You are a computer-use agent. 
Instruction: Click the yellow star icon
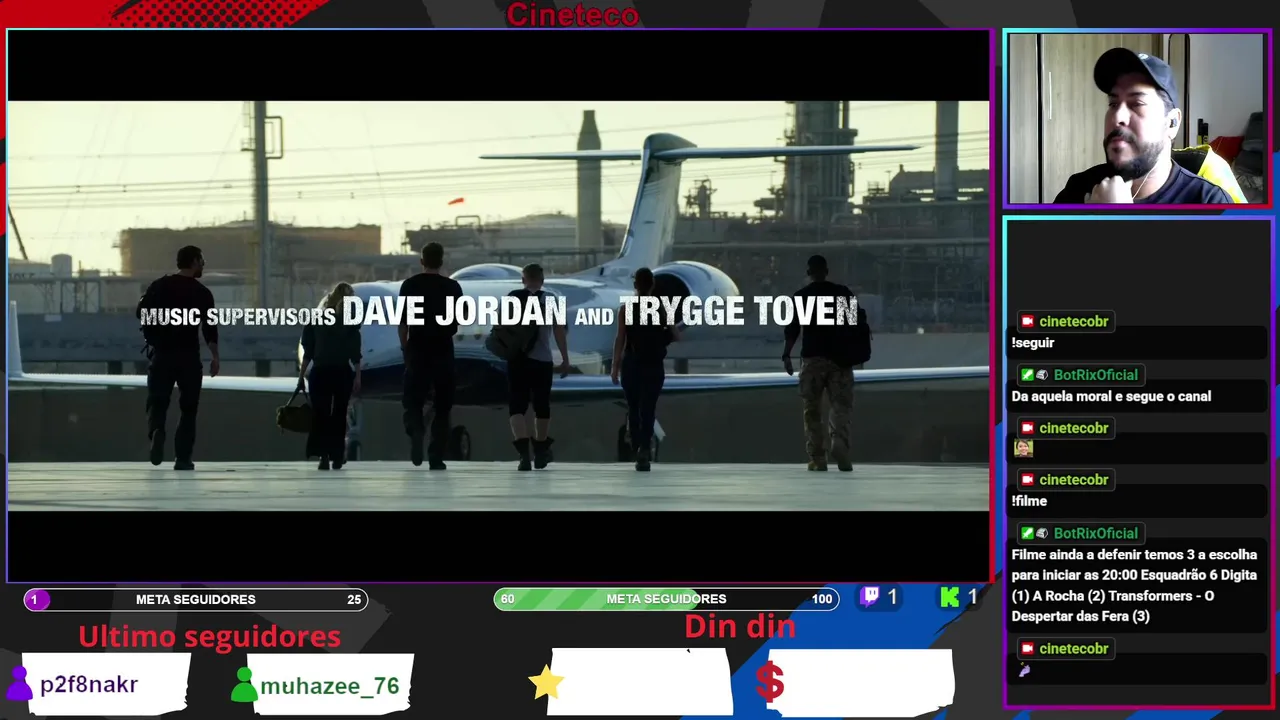coord(546,682)
